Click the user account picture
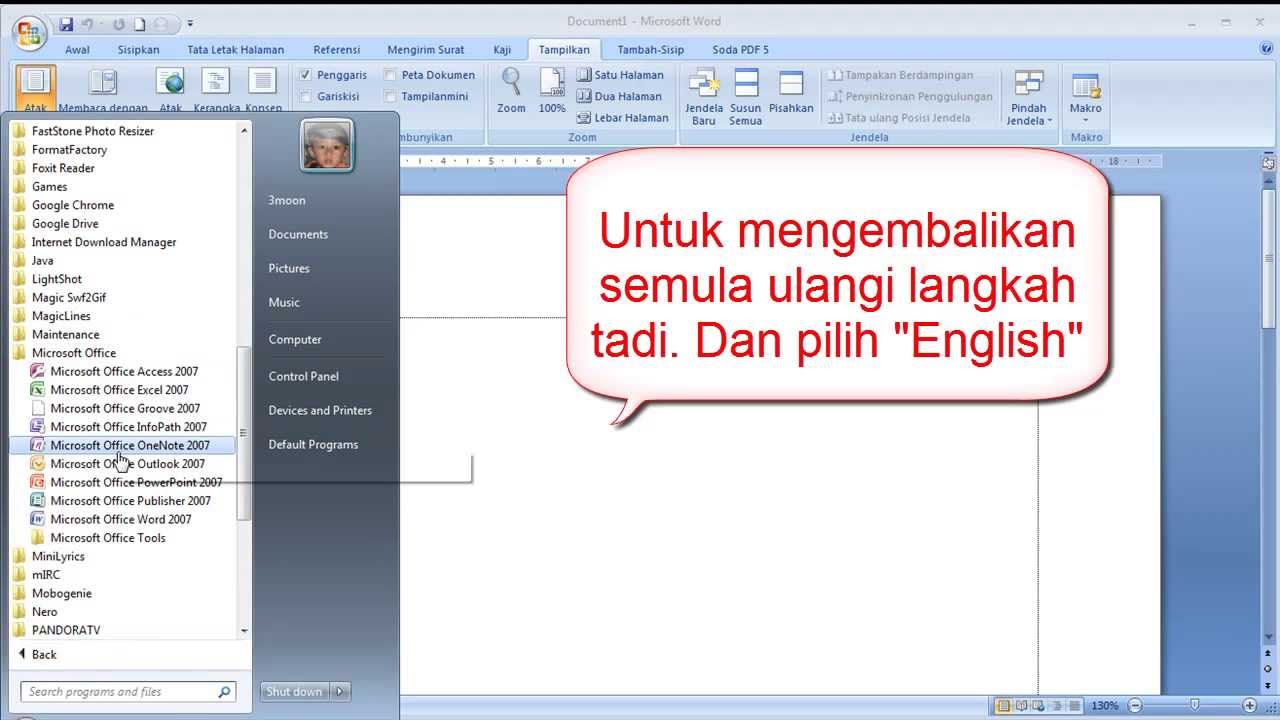1280x720 pixels. pyautogui.click(x=327, y=146)
